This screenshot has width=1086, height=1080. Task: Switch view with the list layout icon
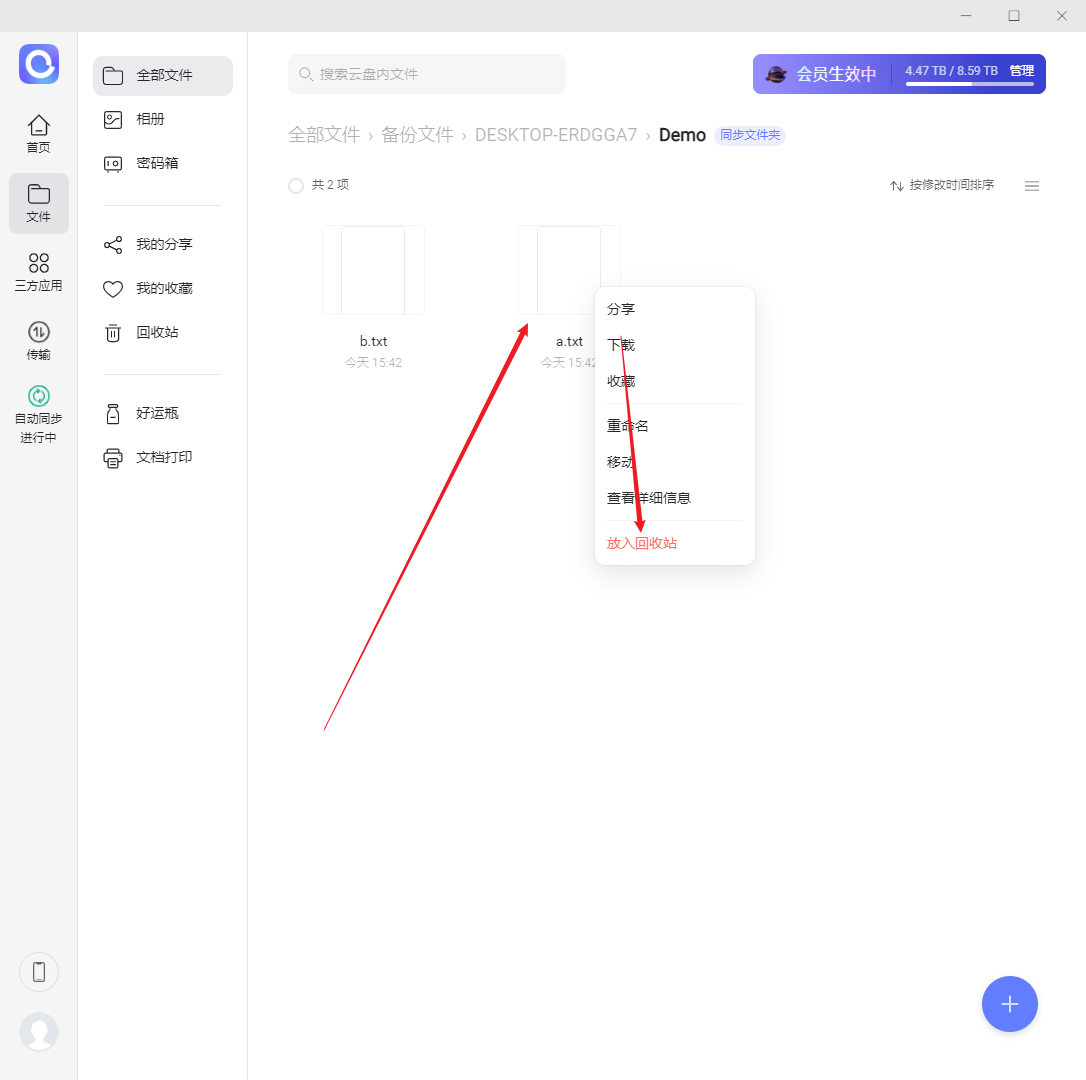point(1031,186)
